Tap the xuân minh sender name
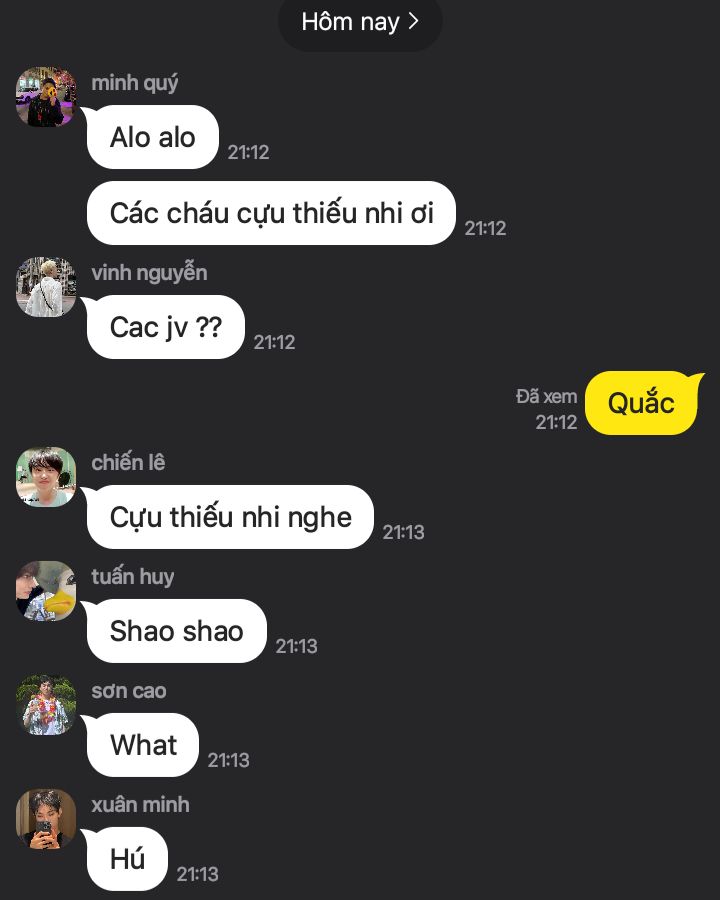 click(x=140, y=804)
